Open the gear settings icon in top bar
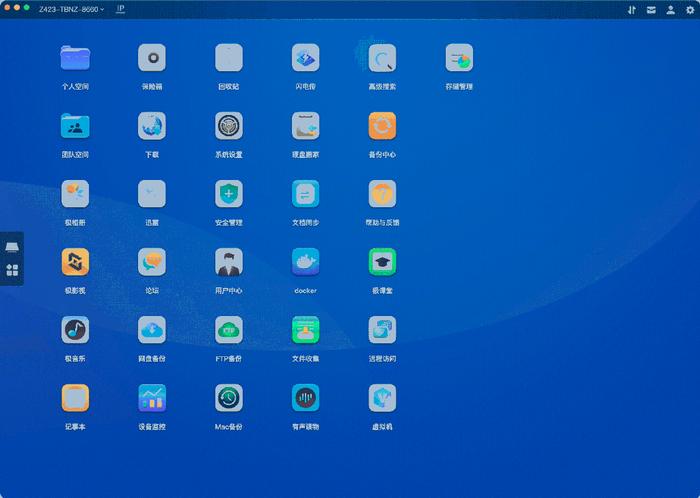This screenshot has height=498, width=700. 690,10
